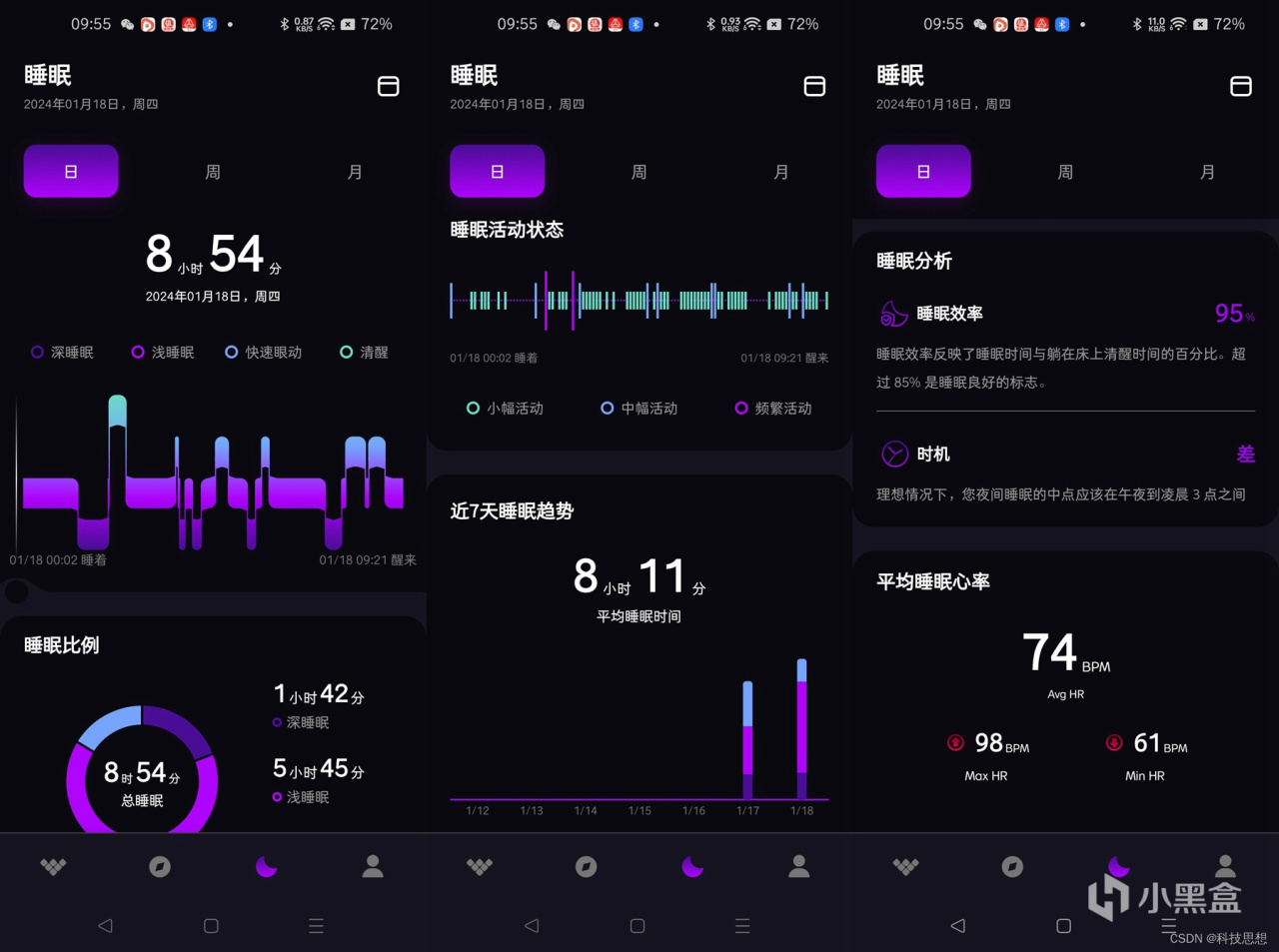Switch to the 周 tab on the right screen
Screen dimensions: 1279x952
(1065, 172)
